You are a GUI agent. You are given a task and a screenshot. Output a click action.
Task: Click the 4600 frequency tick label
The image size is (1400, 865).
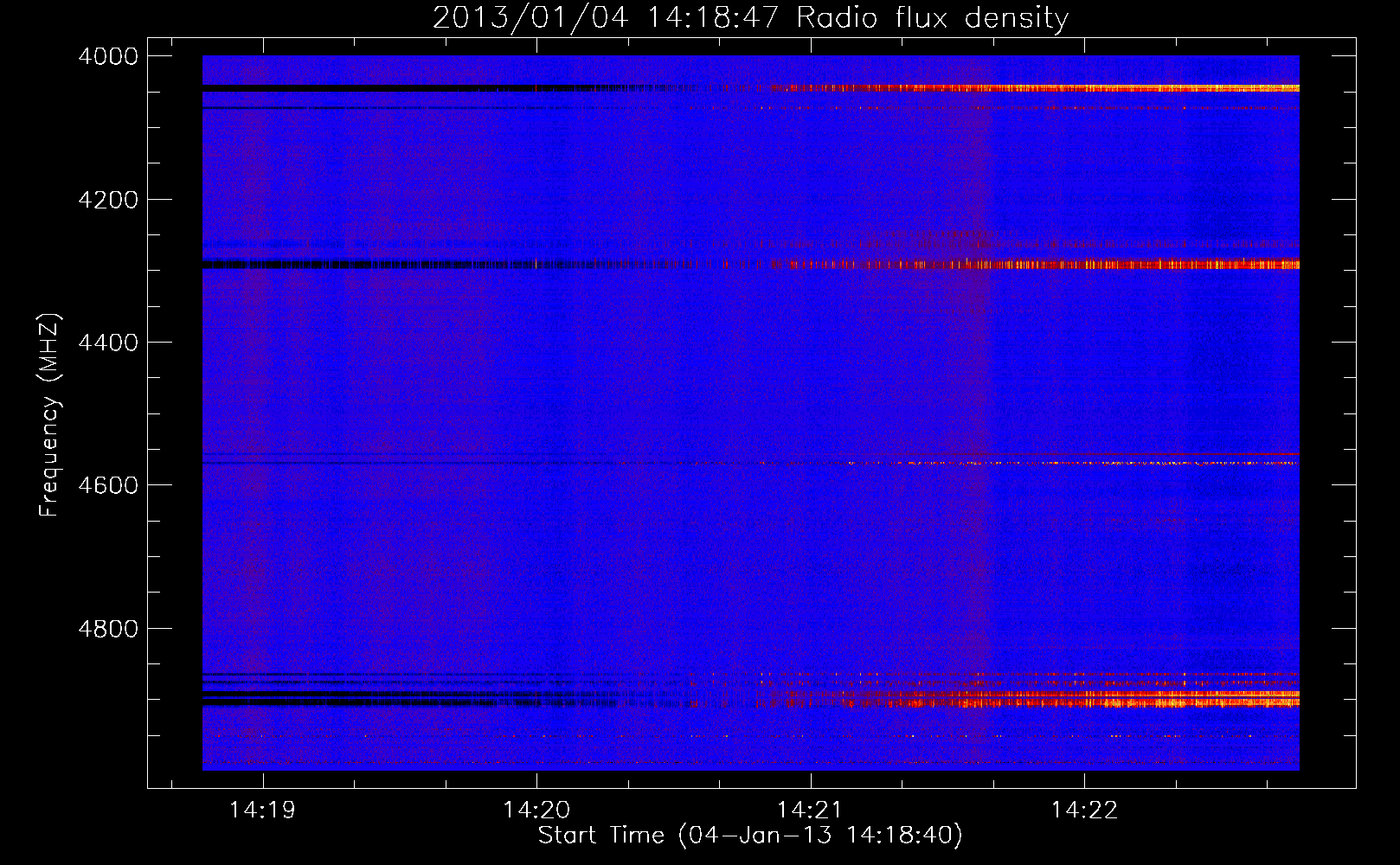(x=108, y=485)
